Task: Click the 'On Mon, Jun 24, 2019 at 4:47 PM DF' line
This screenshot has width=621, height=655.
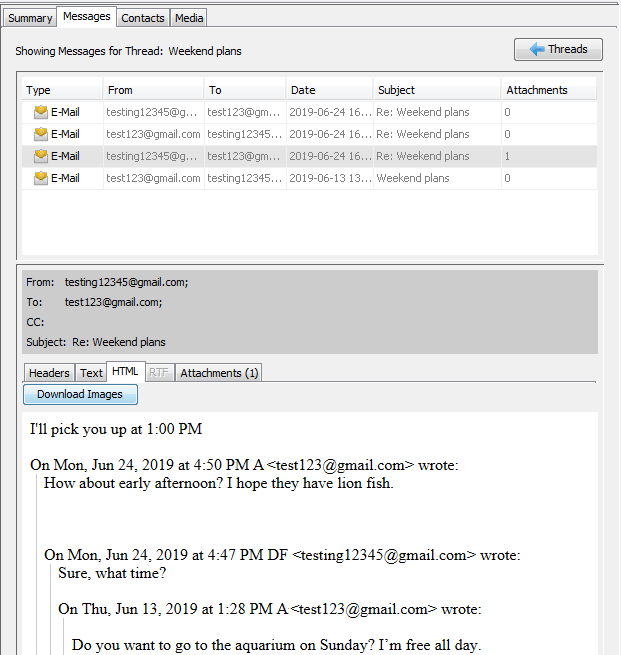Action: (282, 555)
